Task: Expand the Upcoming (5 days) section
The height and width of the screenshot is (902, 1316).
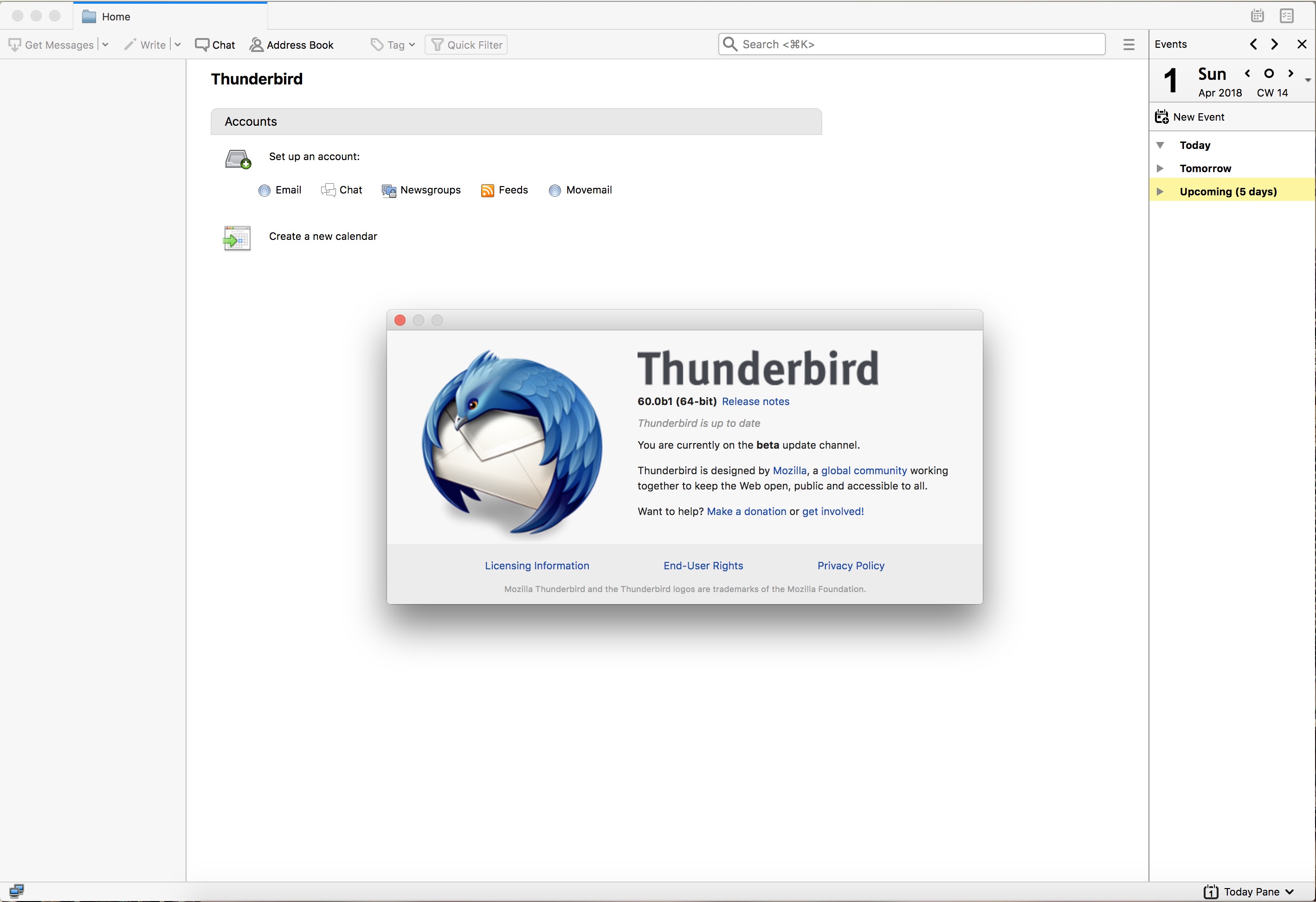Action: click(1160, 191)
